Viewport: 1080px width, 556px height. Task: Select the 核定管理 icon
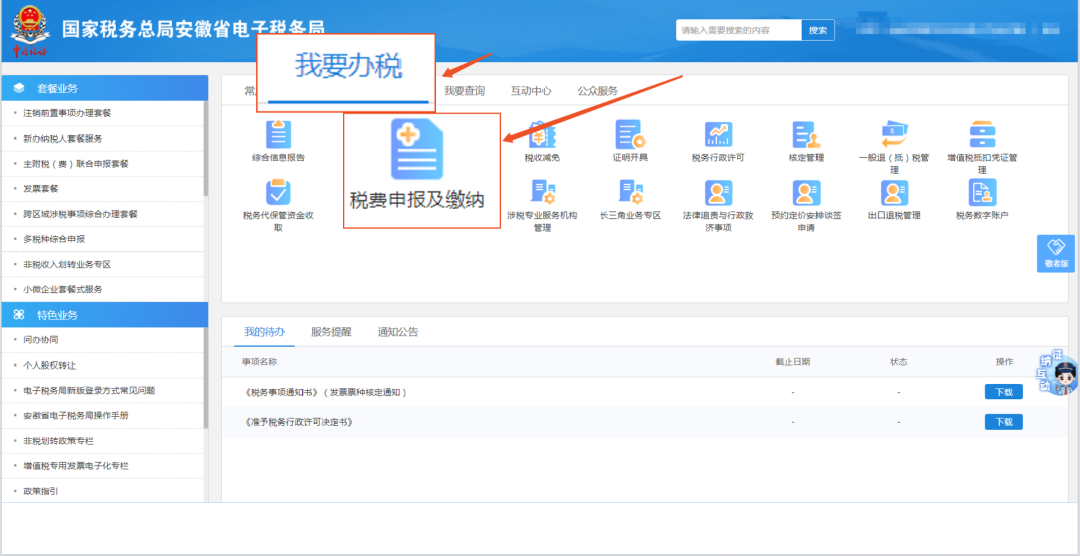[x=806, y=135]
